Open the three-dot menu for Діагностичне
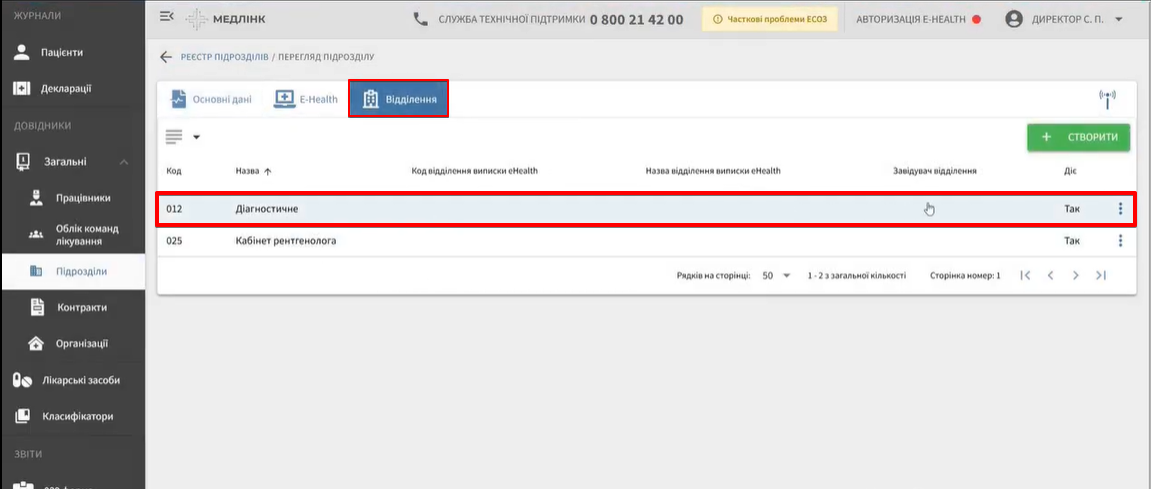 1120,209
